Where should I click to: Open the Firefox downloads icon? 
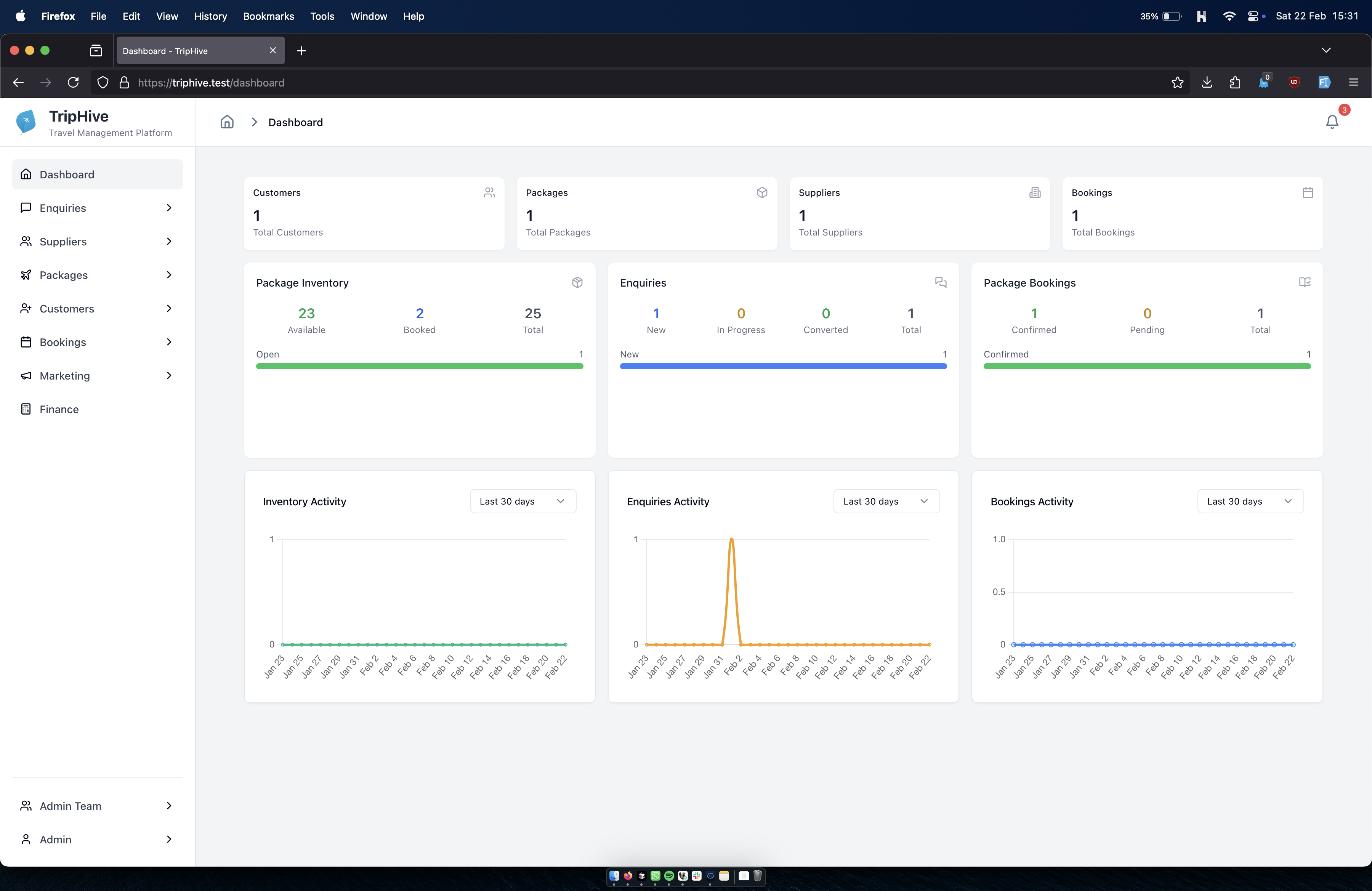[x=1207, y=82]
